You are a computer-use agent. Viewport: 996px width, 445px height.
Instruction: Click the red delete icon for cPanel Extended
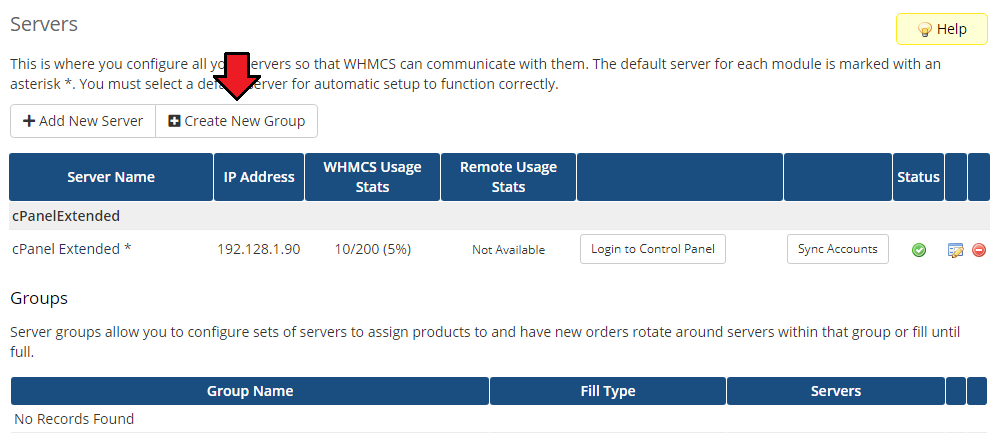[979, 250]
